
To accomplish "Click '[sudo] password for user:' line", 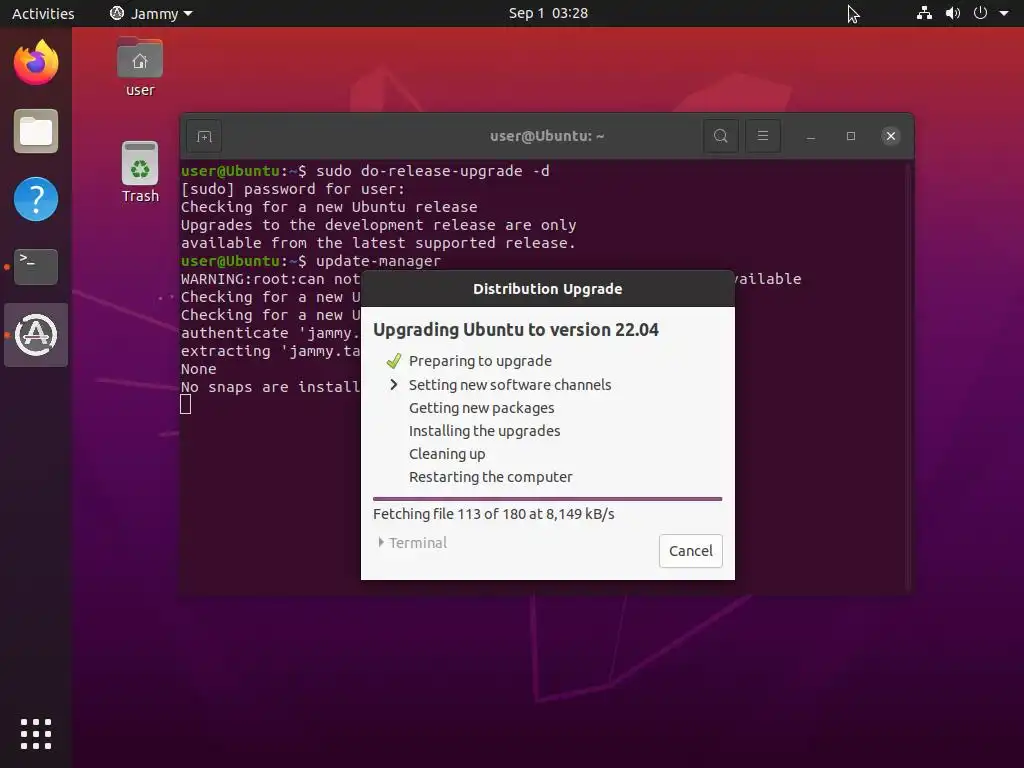I will click(293, 189).
